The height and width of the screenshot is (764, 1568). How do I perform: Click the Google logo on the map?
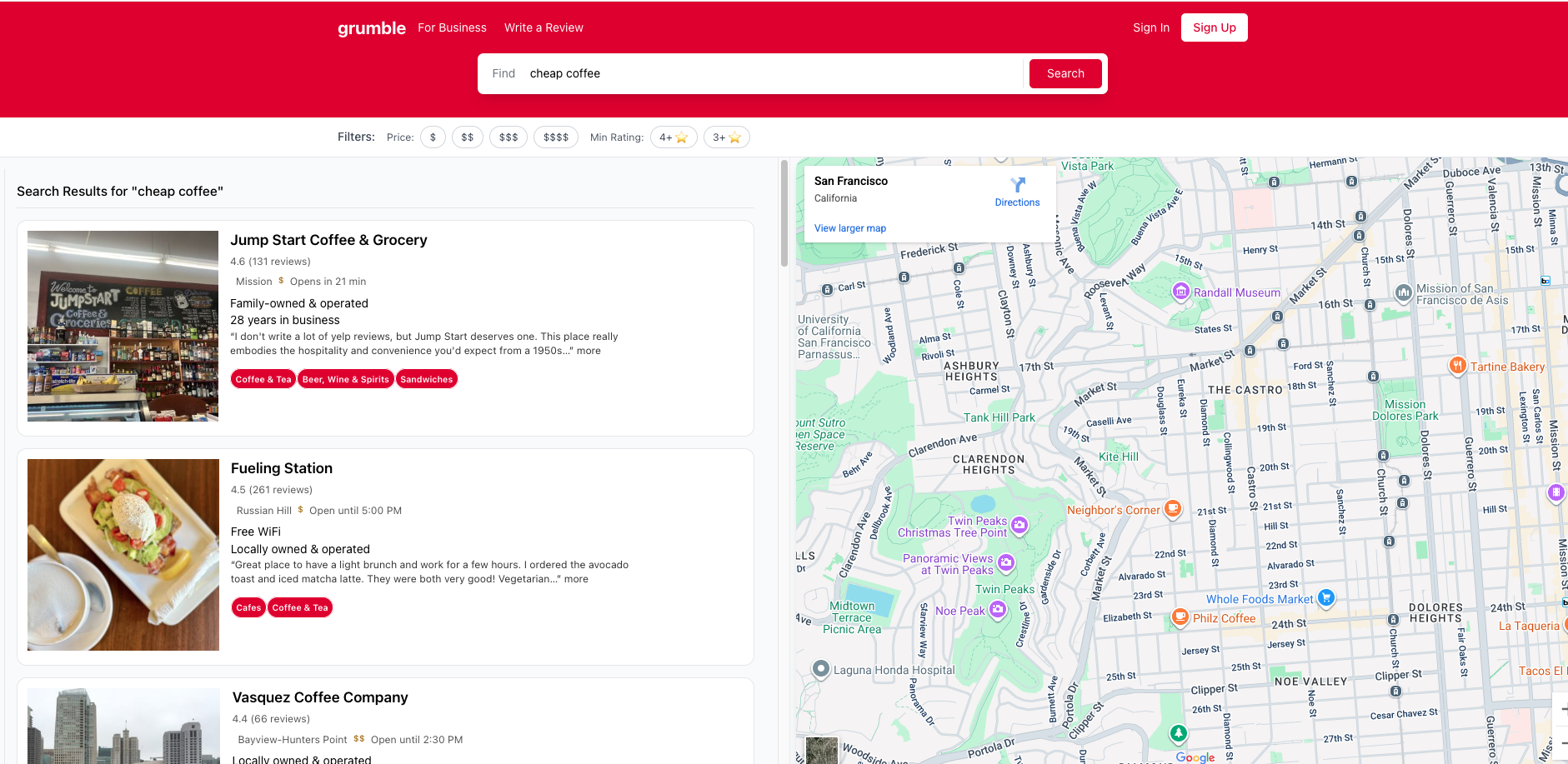[1195, 757]
